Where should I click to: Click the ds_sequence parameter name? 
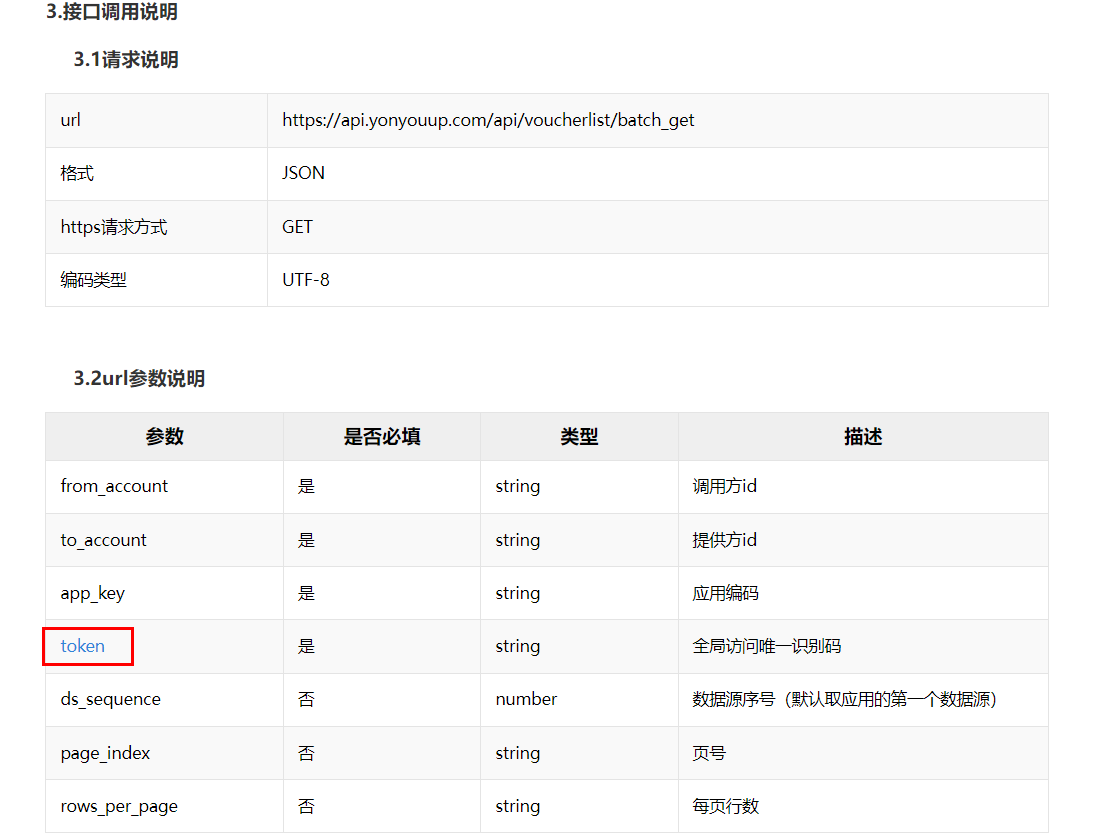click(110, 699)
